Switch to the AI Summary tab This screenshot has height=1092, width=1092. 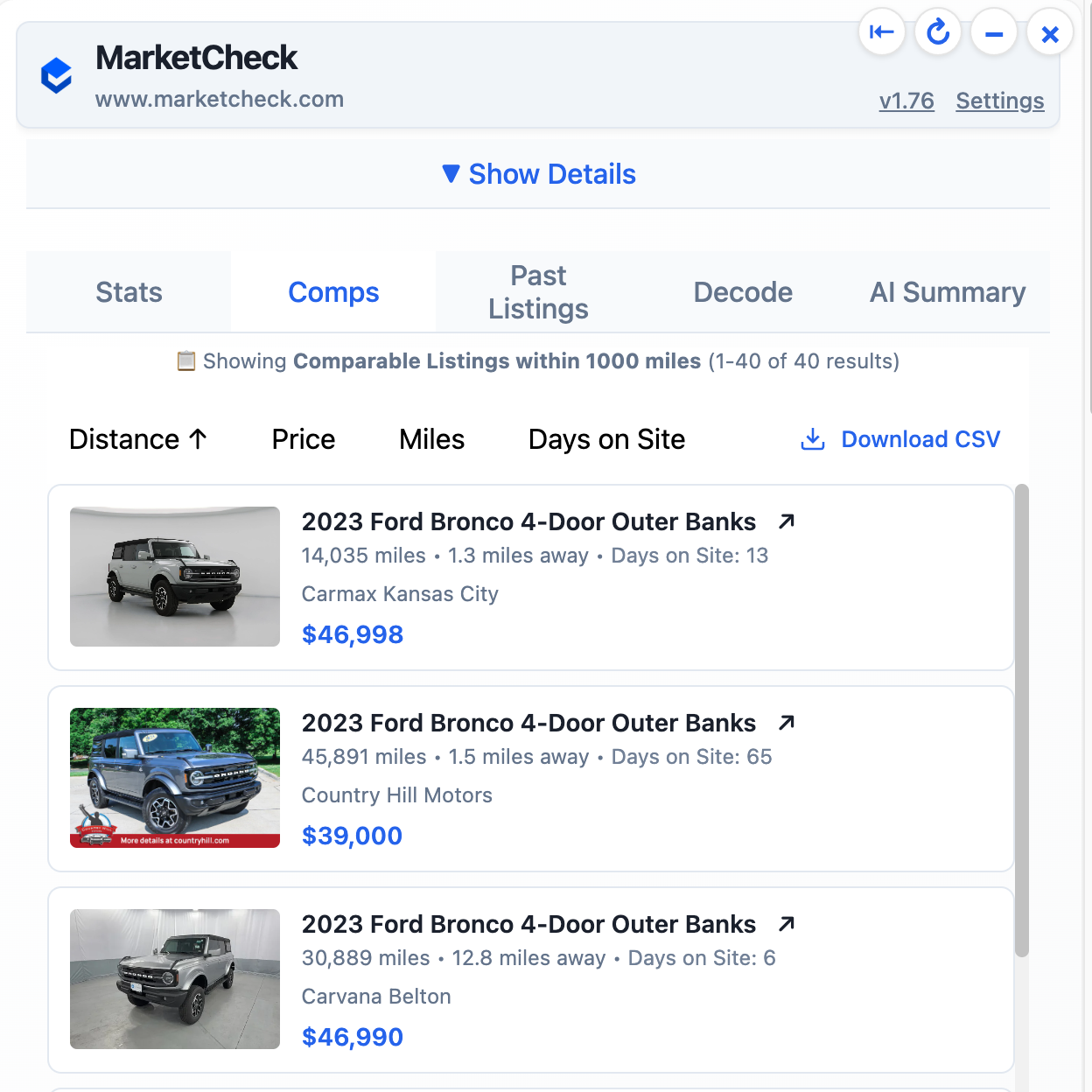point(947,292)
